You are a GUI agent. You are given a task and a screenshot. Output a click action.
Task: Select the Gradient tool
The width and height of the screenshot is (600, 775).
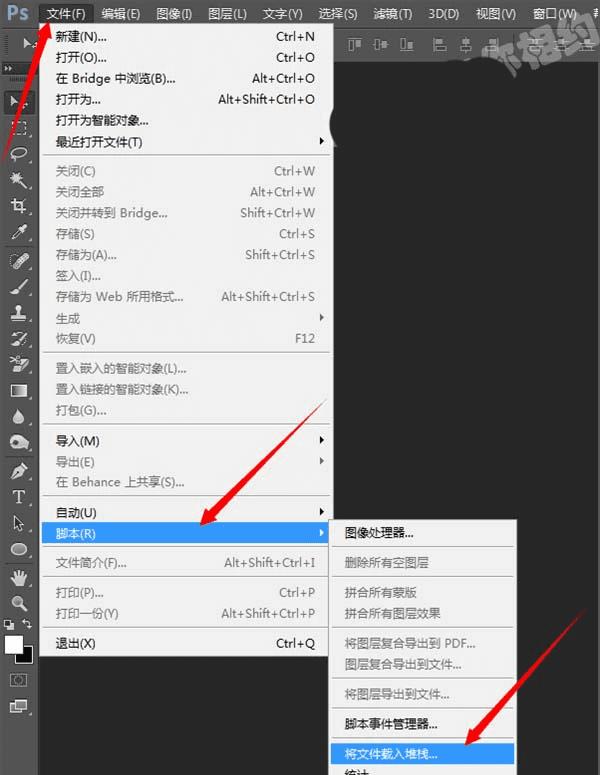point(19,390)
